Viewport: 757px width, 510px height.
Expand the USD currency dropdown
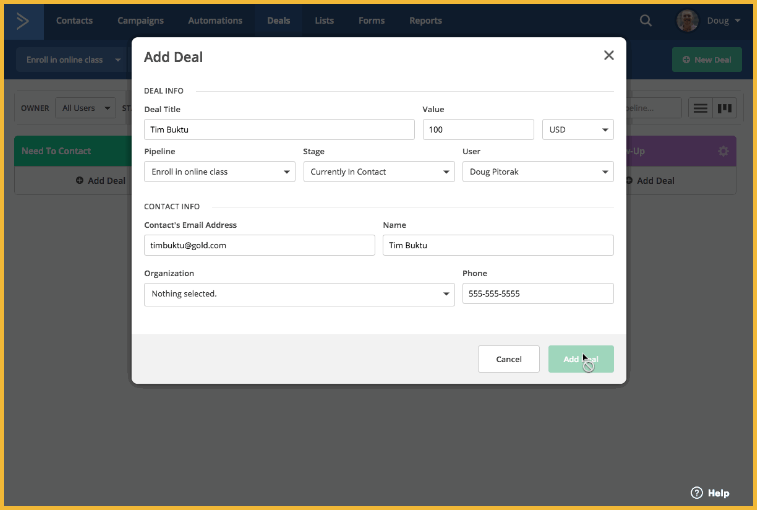click(578, 130)
